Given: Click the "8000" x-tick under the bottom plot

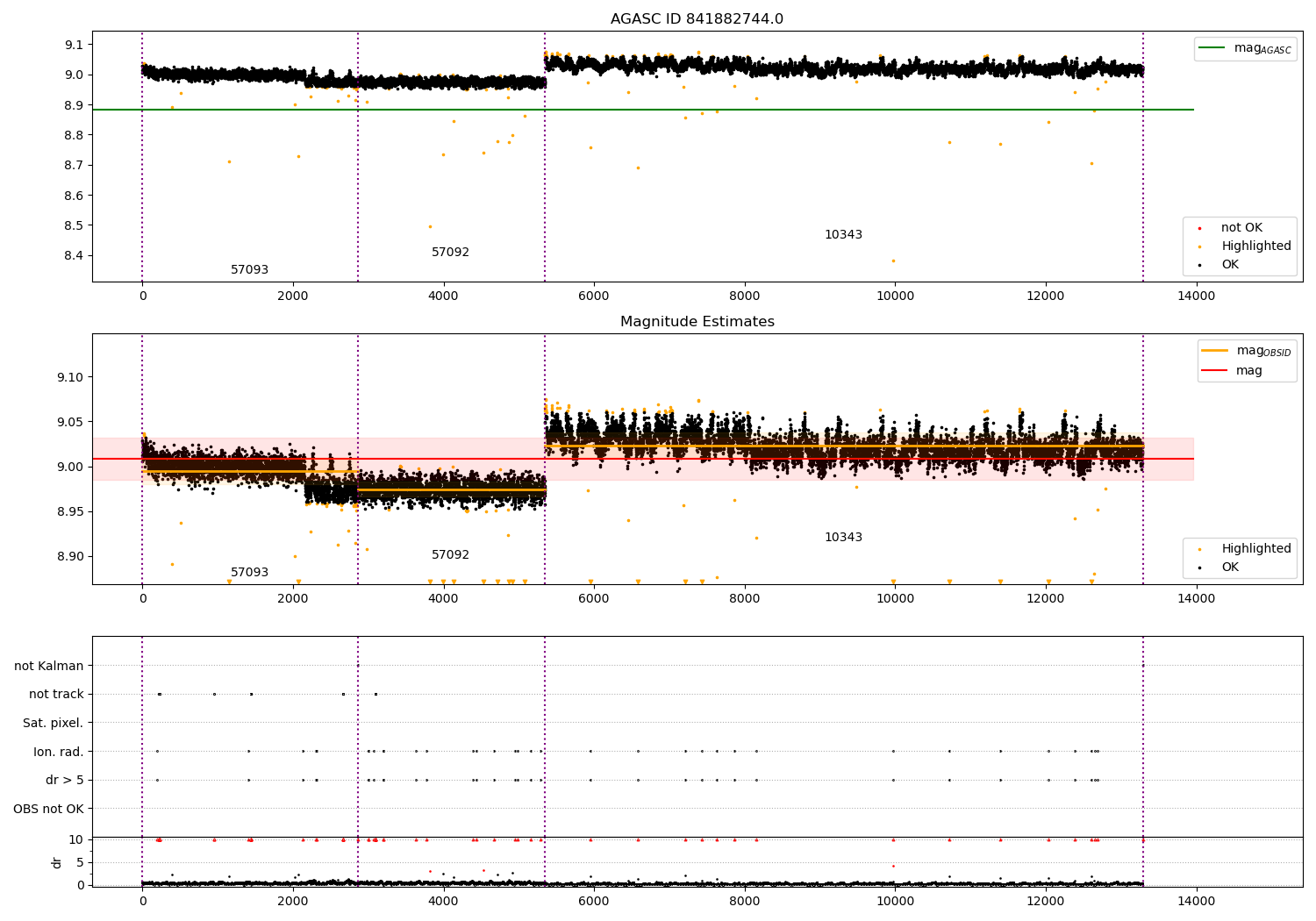Looking at the screenshot, I should point(744,902).
